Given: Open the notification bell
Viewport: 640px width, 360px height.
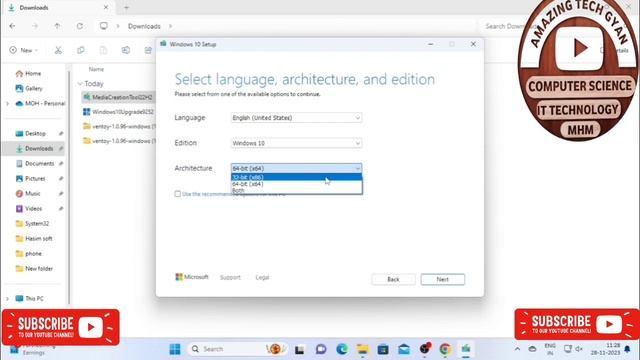Looking at the screenshot, I should (627, 349).
